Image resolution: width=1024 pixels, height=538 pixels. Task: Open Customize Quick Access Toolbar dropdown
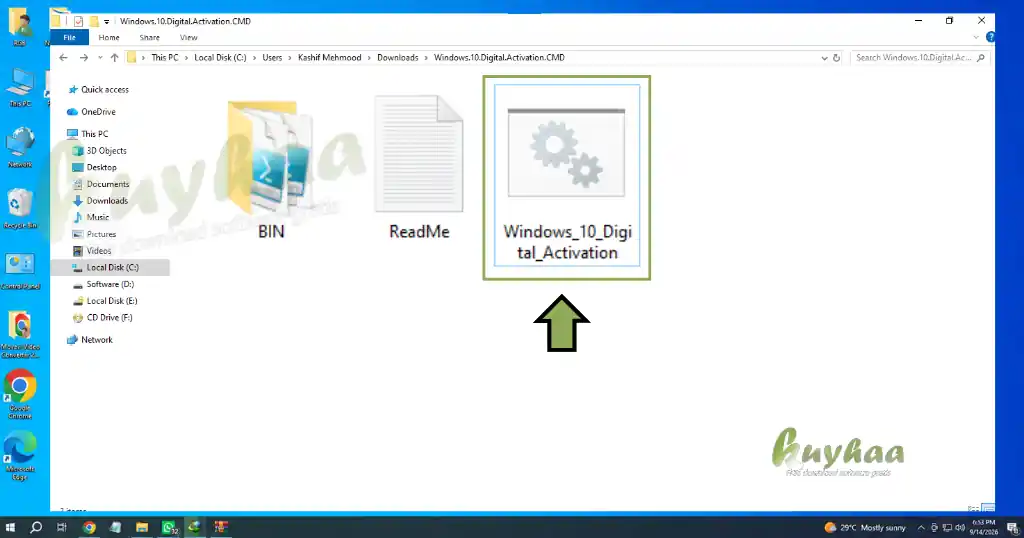point(106,22)
